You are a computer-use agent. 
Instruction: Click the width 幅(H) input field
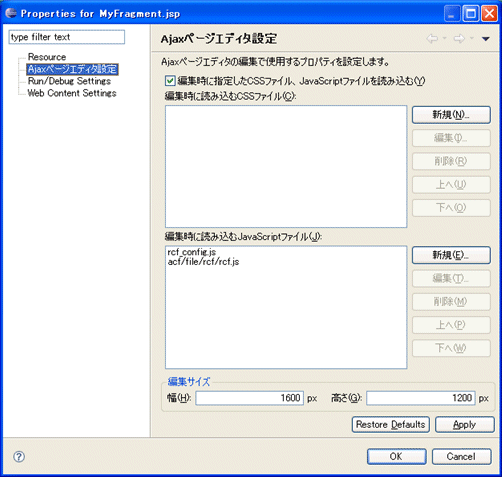click(x=249, y=398)
